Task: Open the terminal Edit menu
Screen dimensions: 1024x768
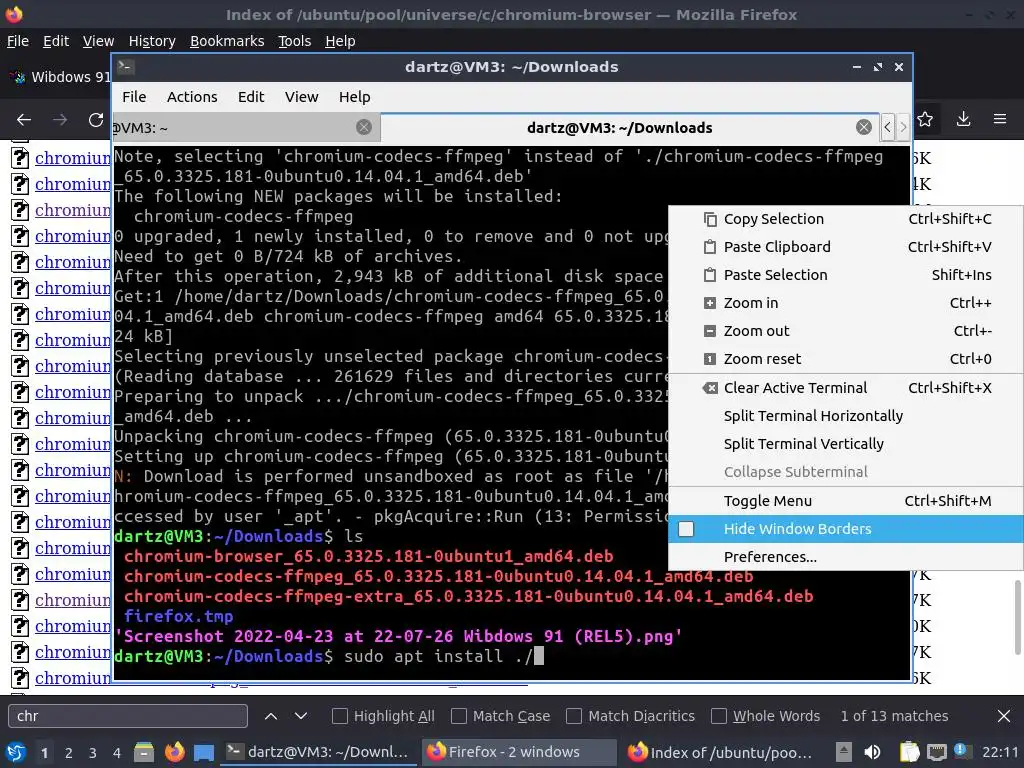Action: 251,97
